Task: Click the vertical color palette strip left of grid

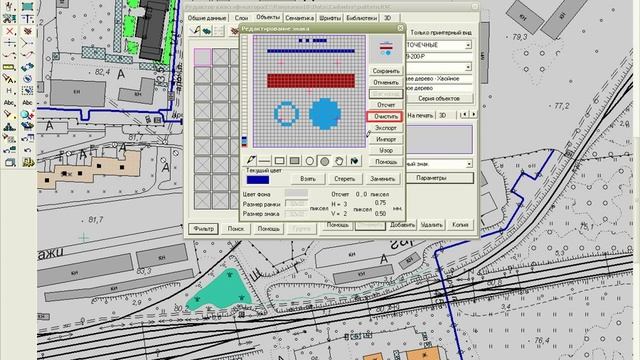Action: pos(244,91)
